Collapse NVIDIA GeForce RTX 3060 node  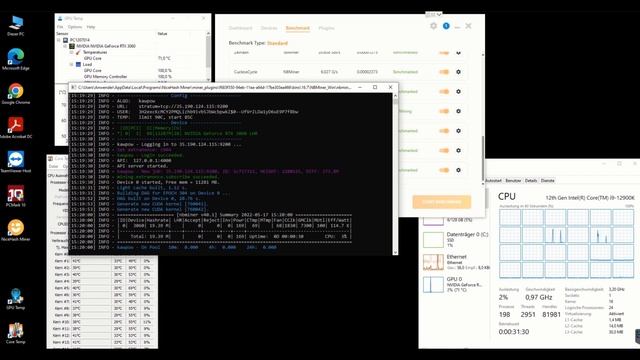click(x=65, y=46)
